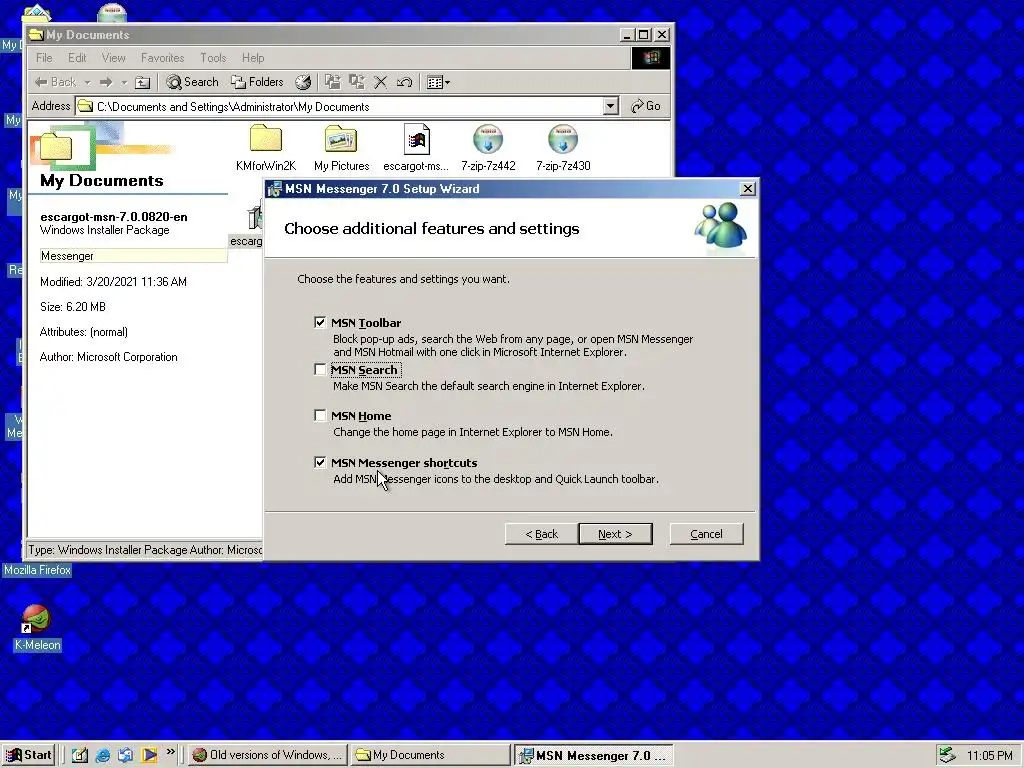Click the Next button in Setup Wizard
This screenshot has width=1024, height=768.
(x=615, y=534)
